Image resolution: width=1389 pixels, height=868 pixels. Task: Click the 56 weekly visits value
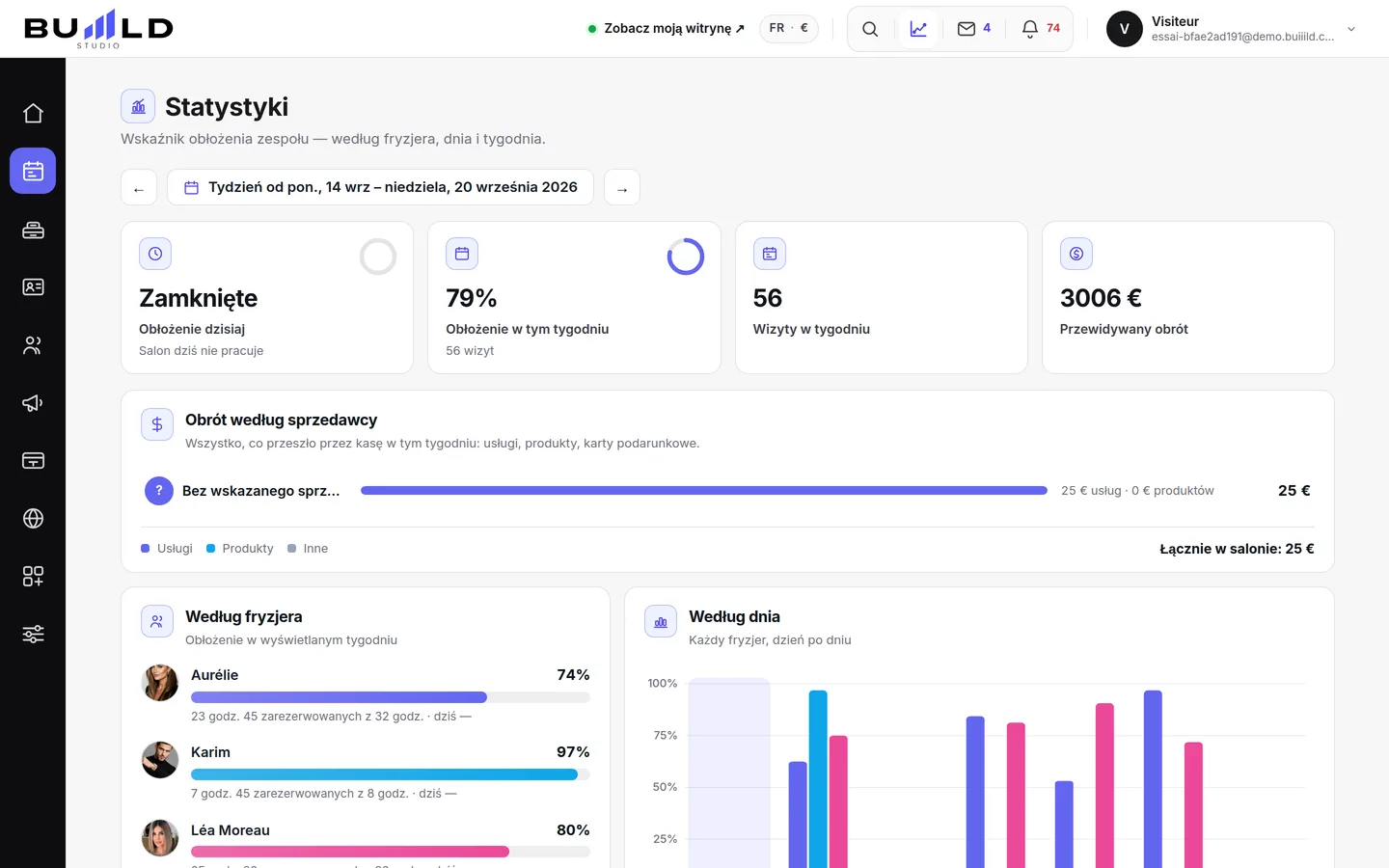click(768, 298)
